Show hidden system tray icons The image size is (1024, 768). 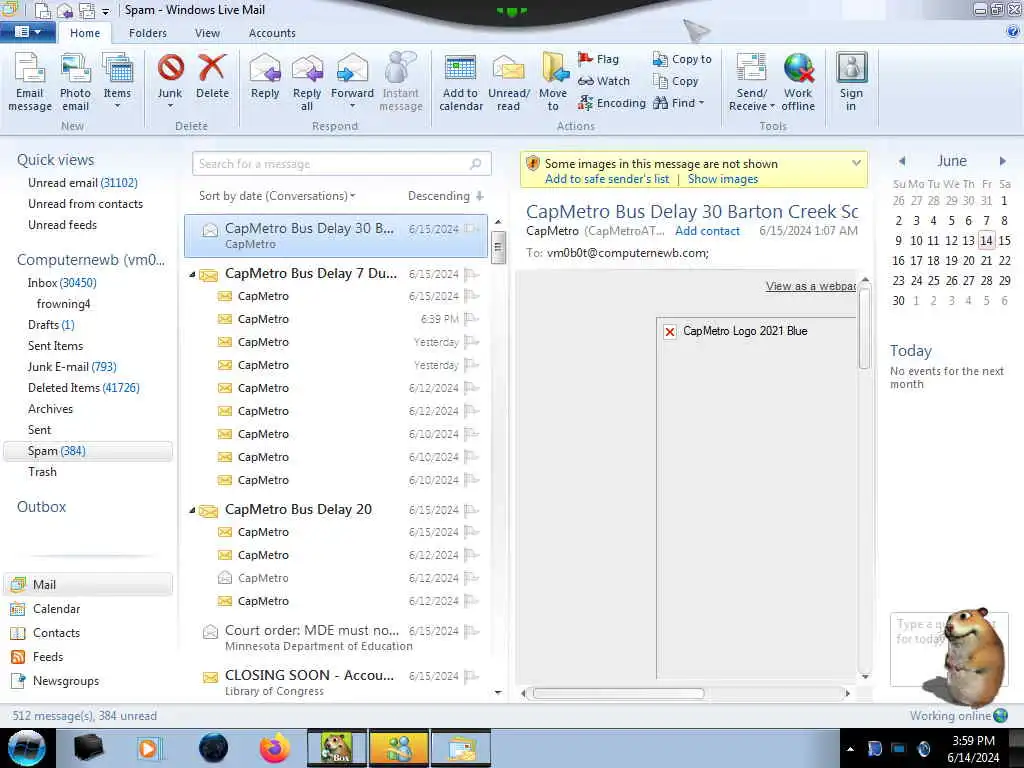coord(850,749)
